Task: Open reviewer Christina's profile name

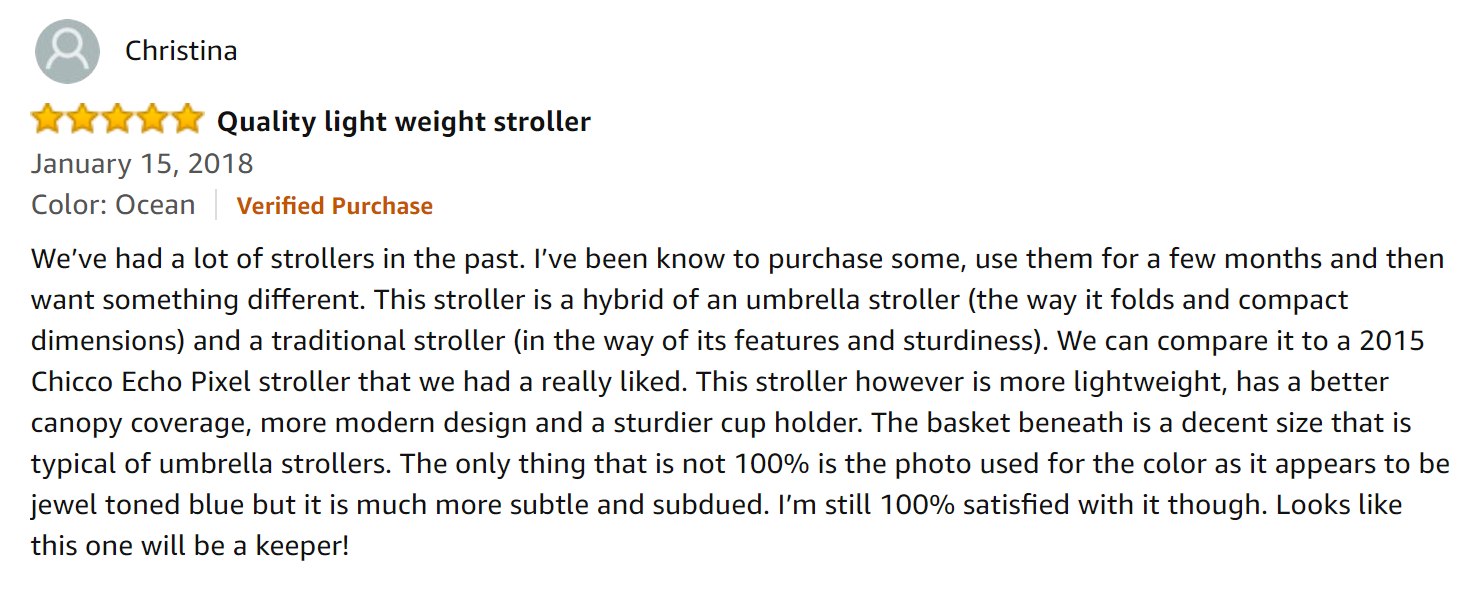Action: [x=181, y=51]
